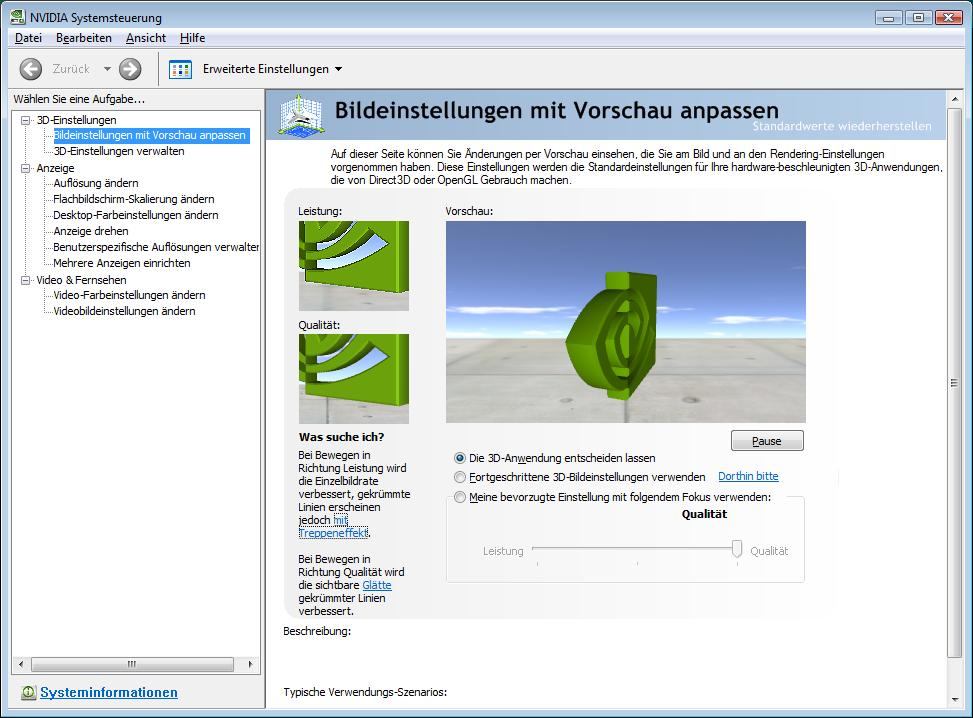Click the Forward arrow button

pos(130,69)
